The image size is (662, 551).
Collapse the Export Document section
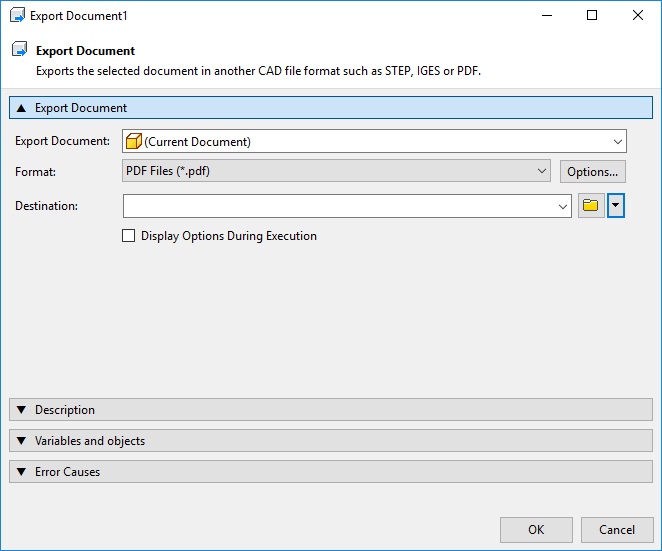[x=22, y=108]
